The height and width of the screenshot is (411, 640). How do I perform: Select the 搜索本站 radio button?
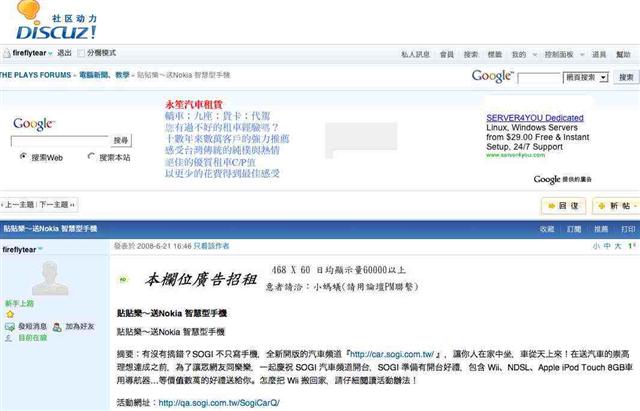91,156
